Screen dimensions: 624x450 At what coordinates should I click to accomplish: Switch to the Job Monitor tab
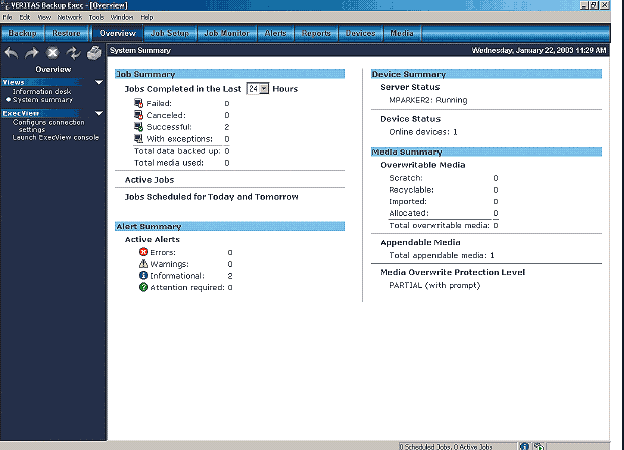pos(225,33)
